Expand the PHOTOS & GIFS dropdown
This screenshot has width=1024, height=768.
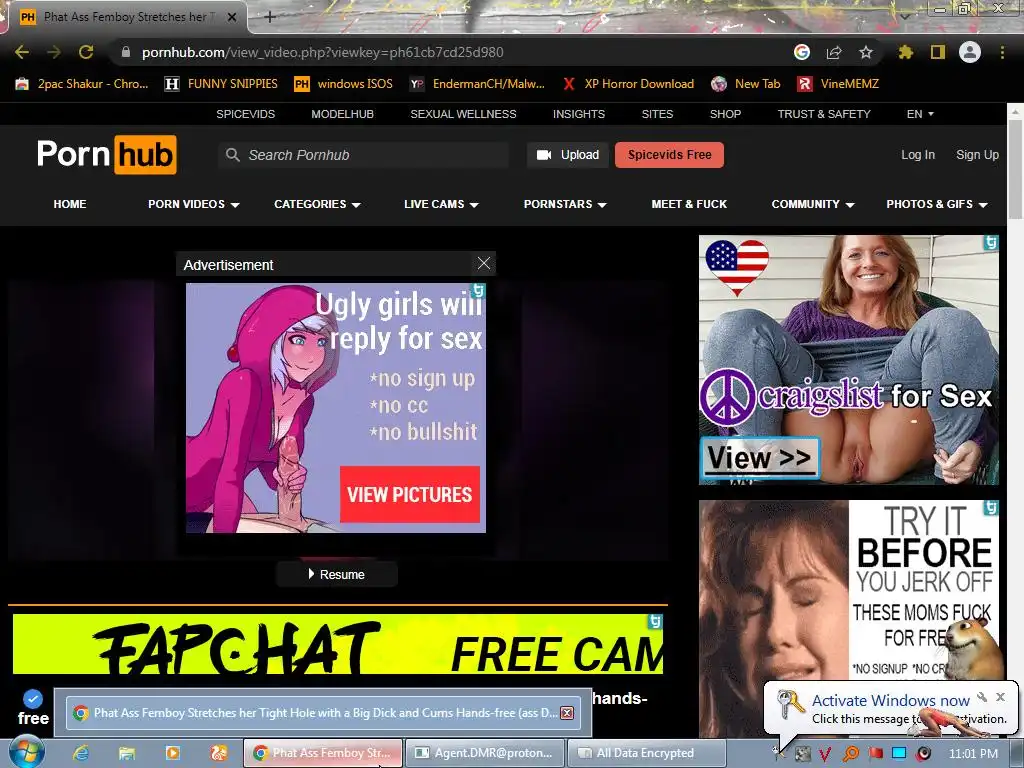click(x=937, y=204)
